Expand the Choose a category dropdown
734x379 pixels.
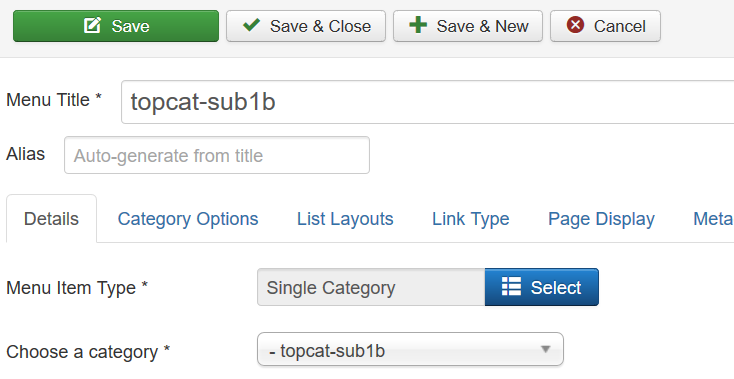click(410, 350)
